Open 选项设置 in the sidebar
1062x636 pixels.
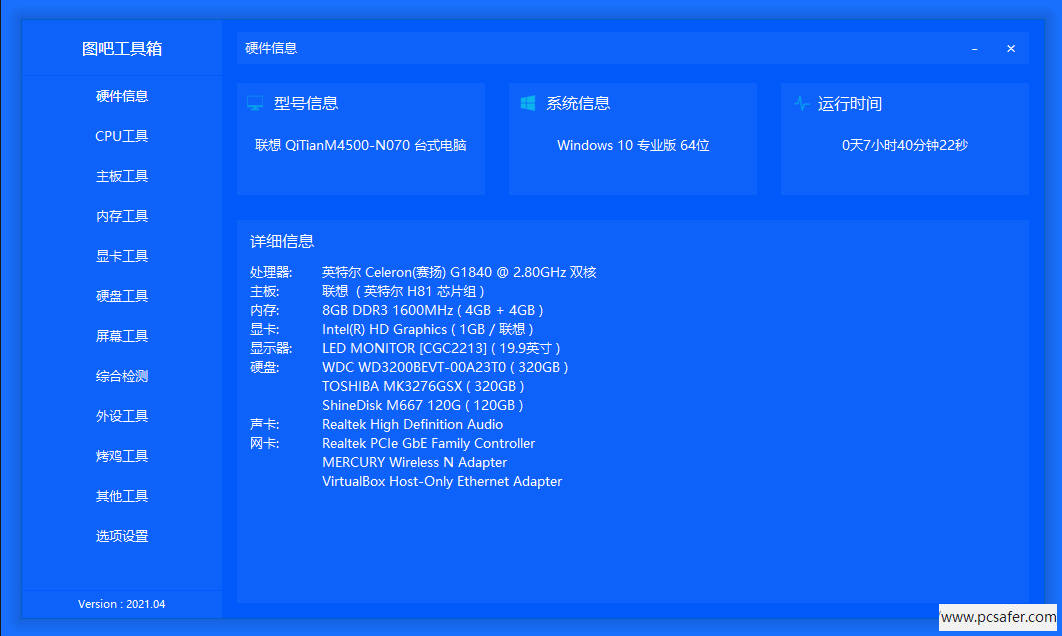[122, 536]
